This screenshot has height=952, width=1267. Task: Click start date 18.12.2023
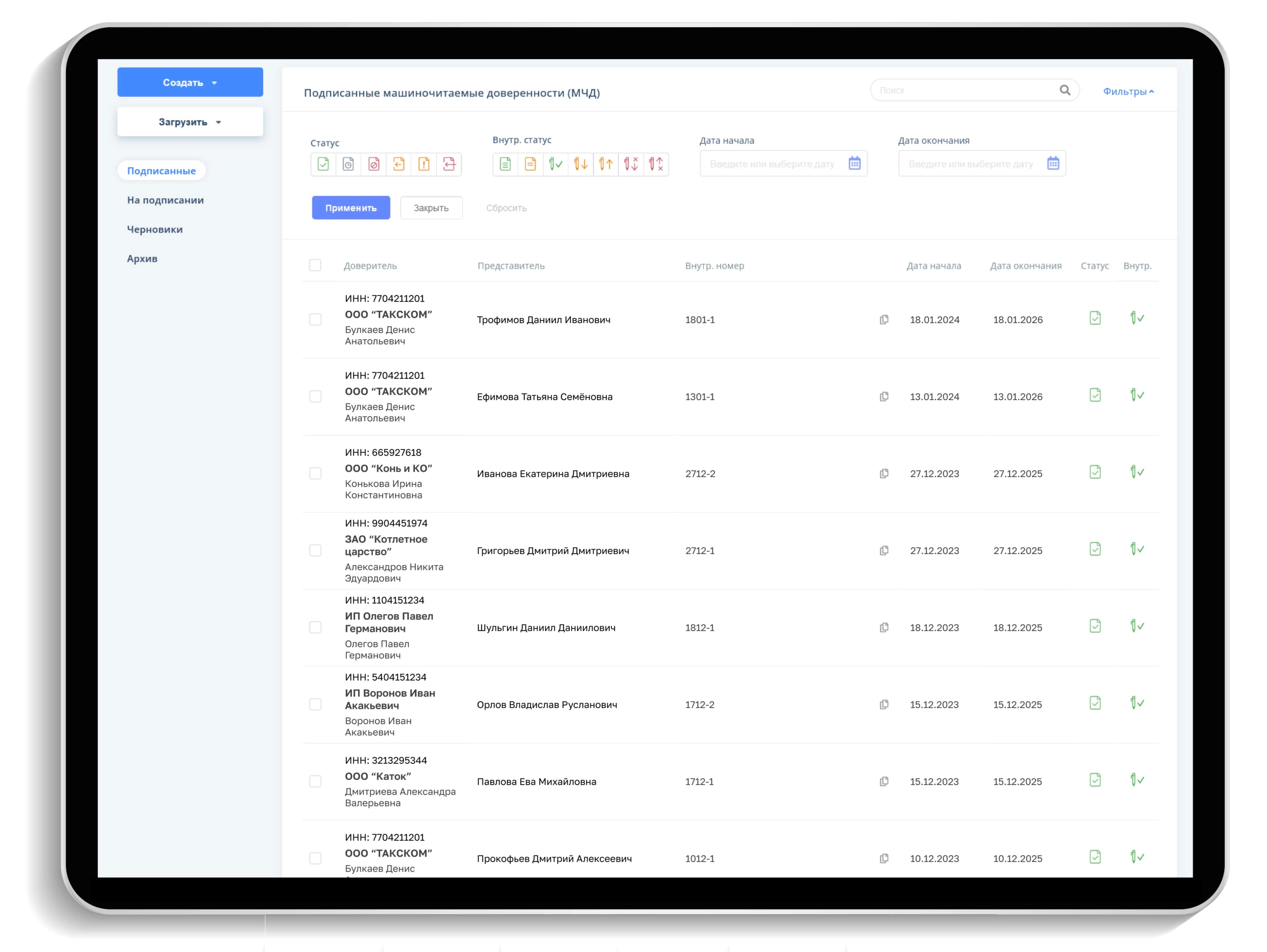[x=934, y=628]
